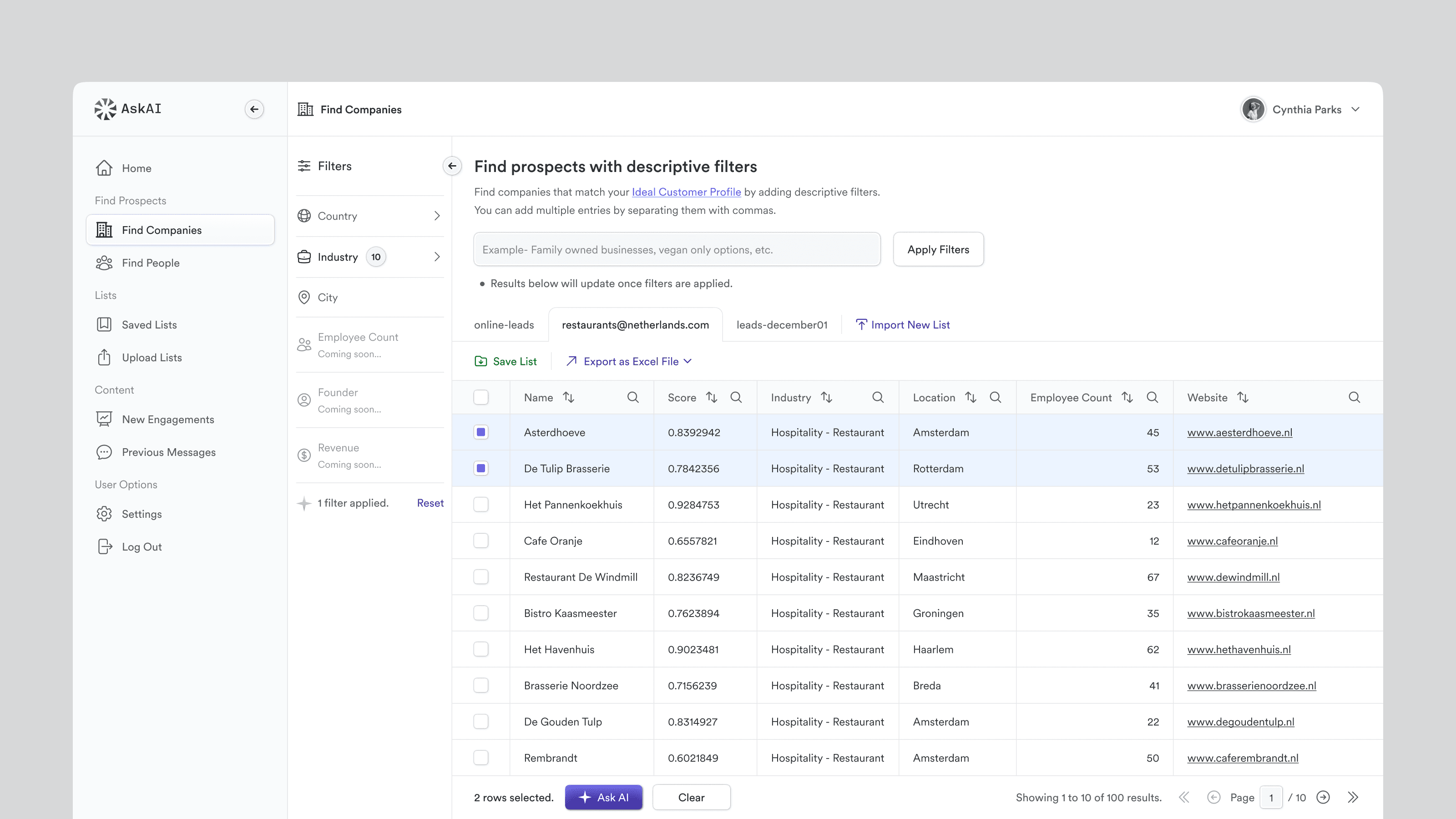This screenshot has width=1456, height=819.
Task: Go to the previous results page
Action: pyautogui.click(x=1213, y=798)
